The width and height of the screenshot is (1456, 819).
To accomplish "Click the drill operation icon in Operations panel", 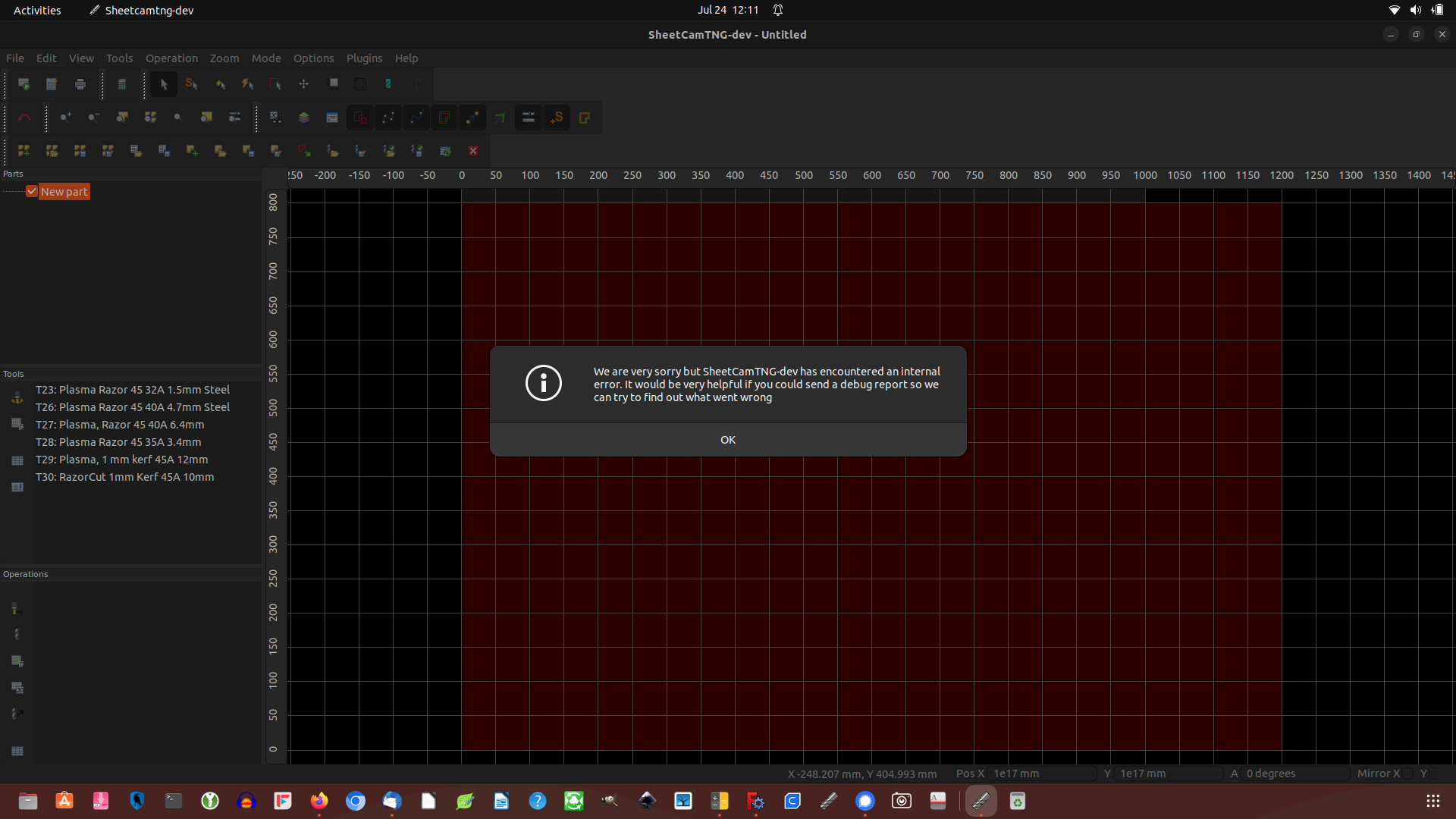I will tap(17, 635).
